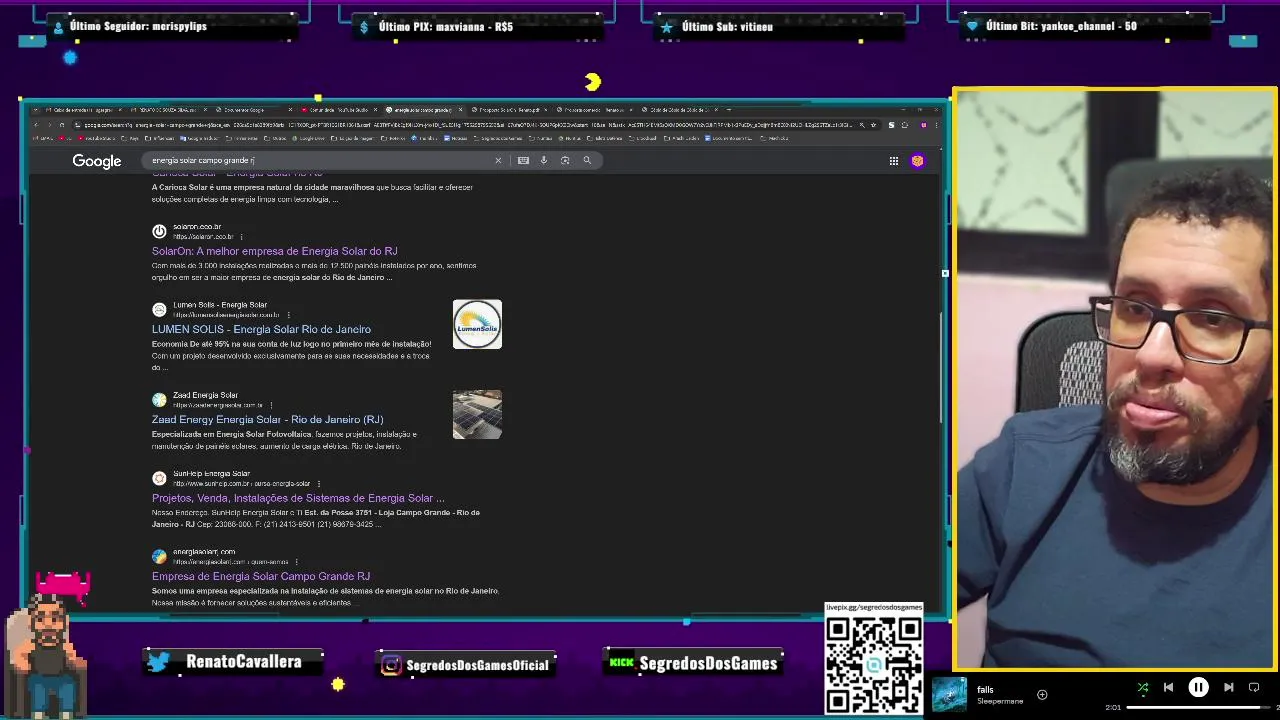Click the Último Sub: vitineu text

pos(727,26)
